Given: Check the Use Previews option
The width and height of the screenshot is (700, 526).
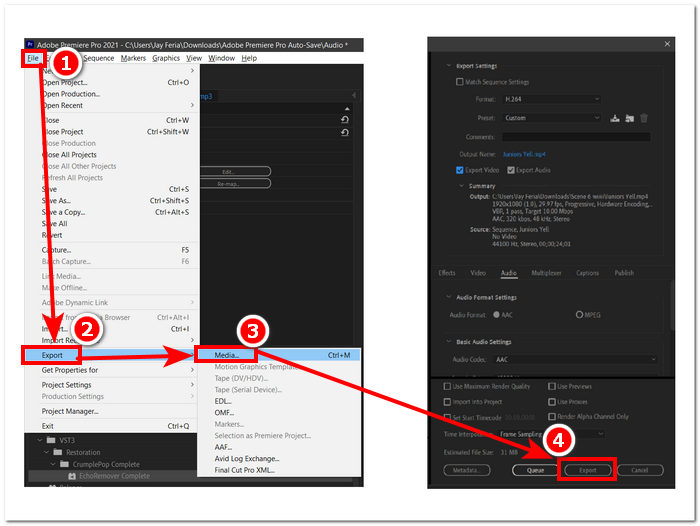Looking at the screenshot, I should [552, 386].
